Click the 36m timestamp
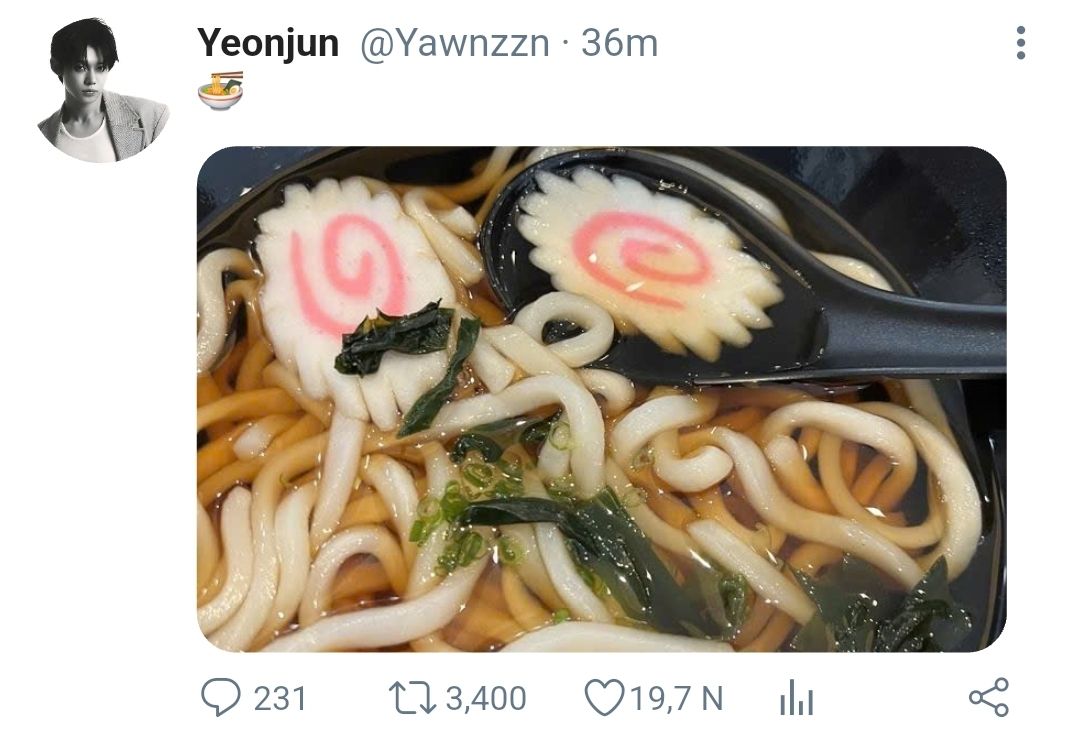Screen dimensions: 1079x736 tap(620, 43)
